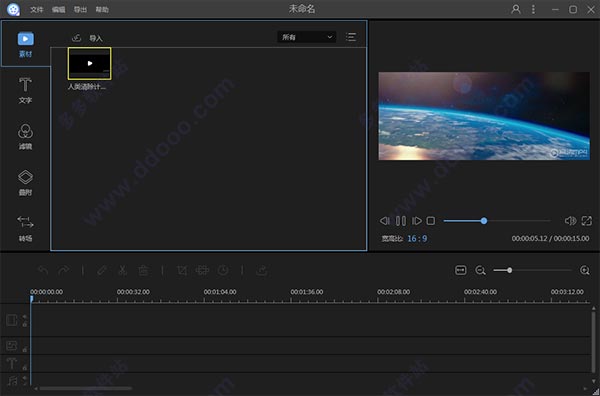Click the 00:01:04.00 ruler mark
Viewport: 600px width, 396px height.
point(220,292)
